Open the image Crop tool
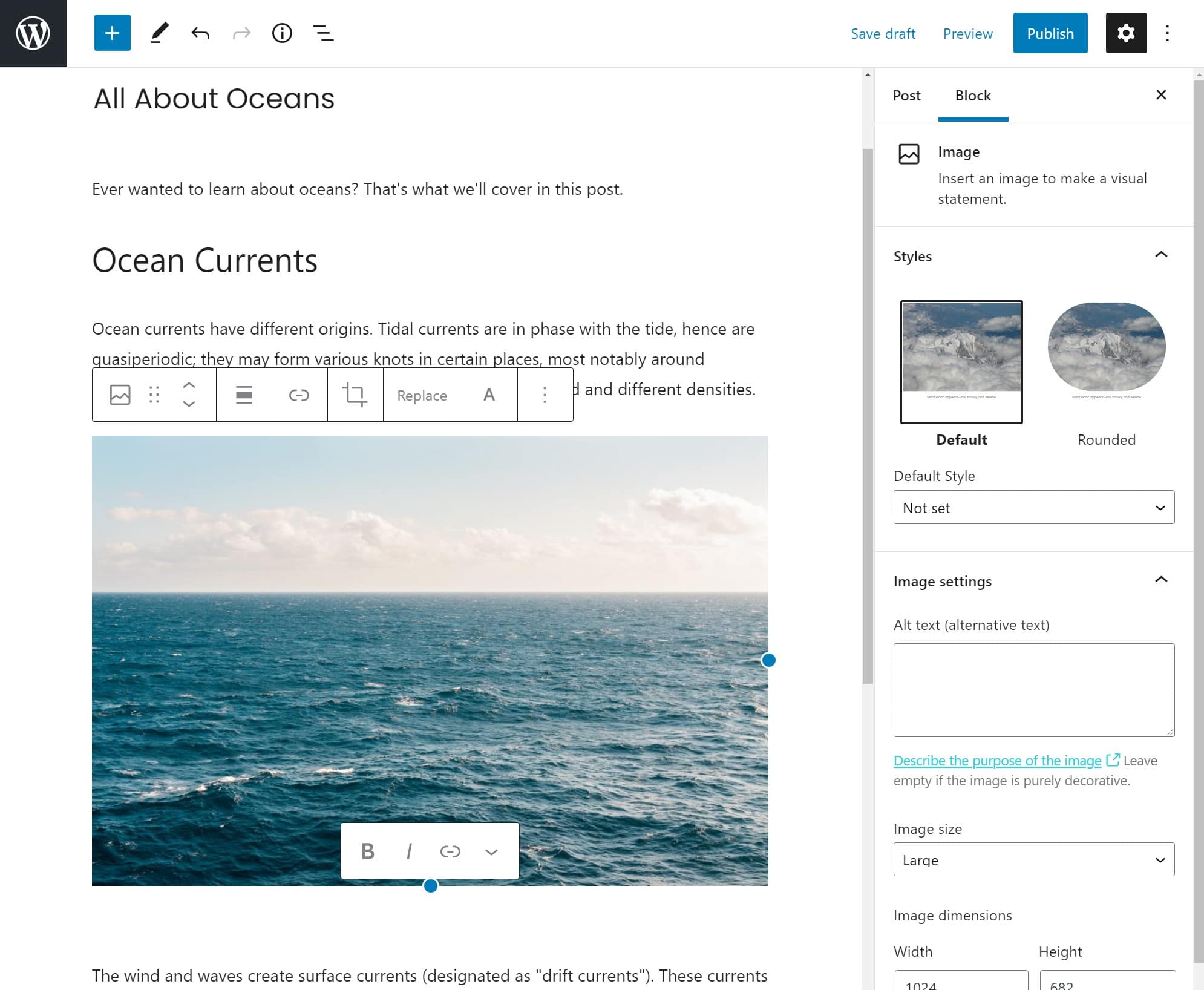The width and height of the screenshot is (1204, 990). [x=355, y=395]
